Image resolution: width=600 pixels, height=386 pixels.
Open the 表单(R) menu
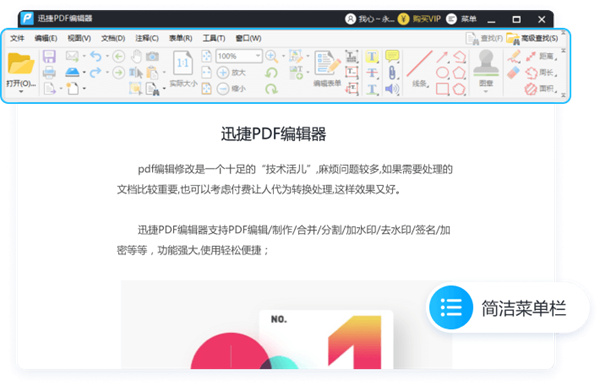click(x=181, y=38)
